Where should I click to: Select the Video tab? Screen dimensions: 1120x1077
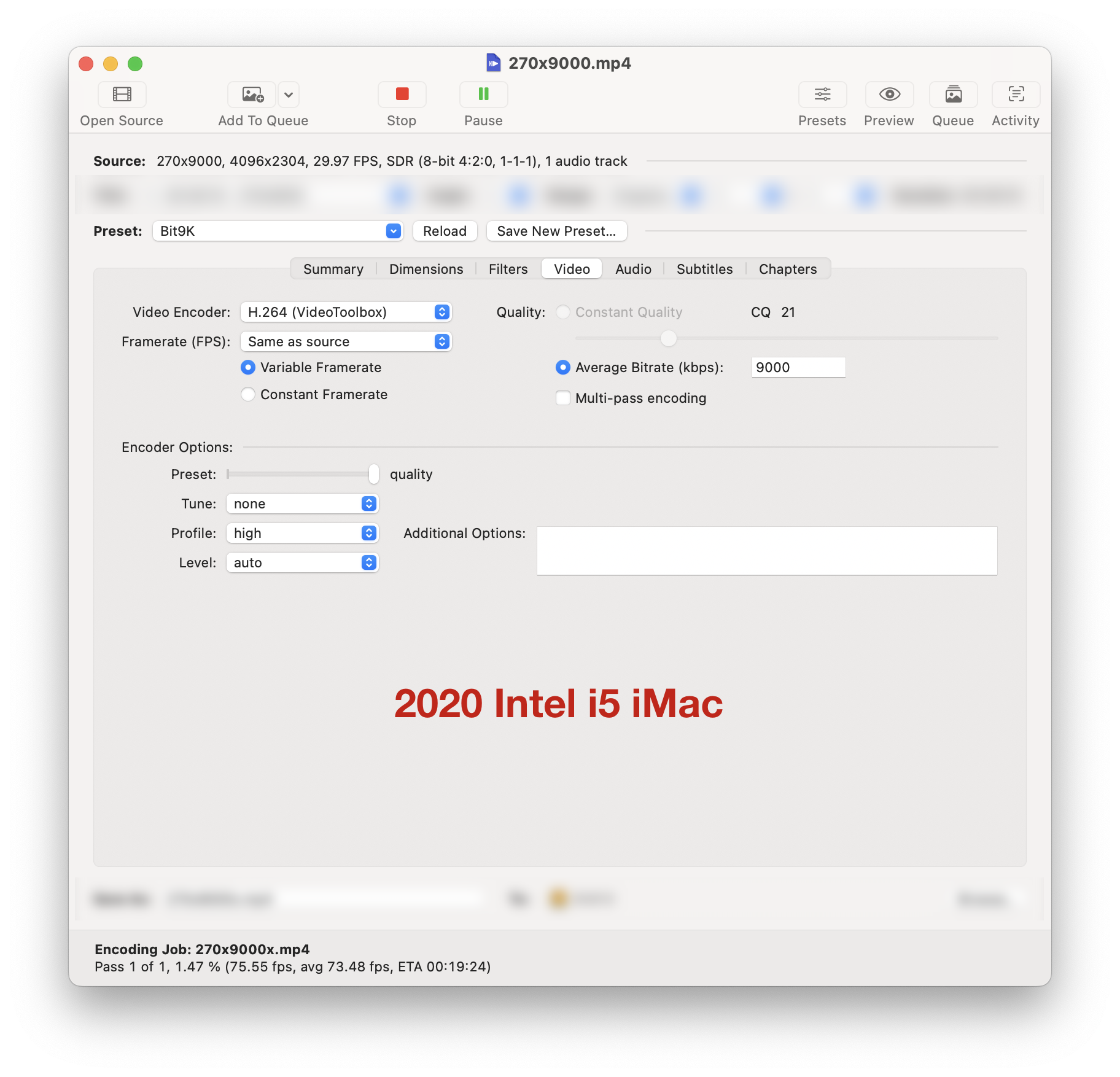coord(572,269)
